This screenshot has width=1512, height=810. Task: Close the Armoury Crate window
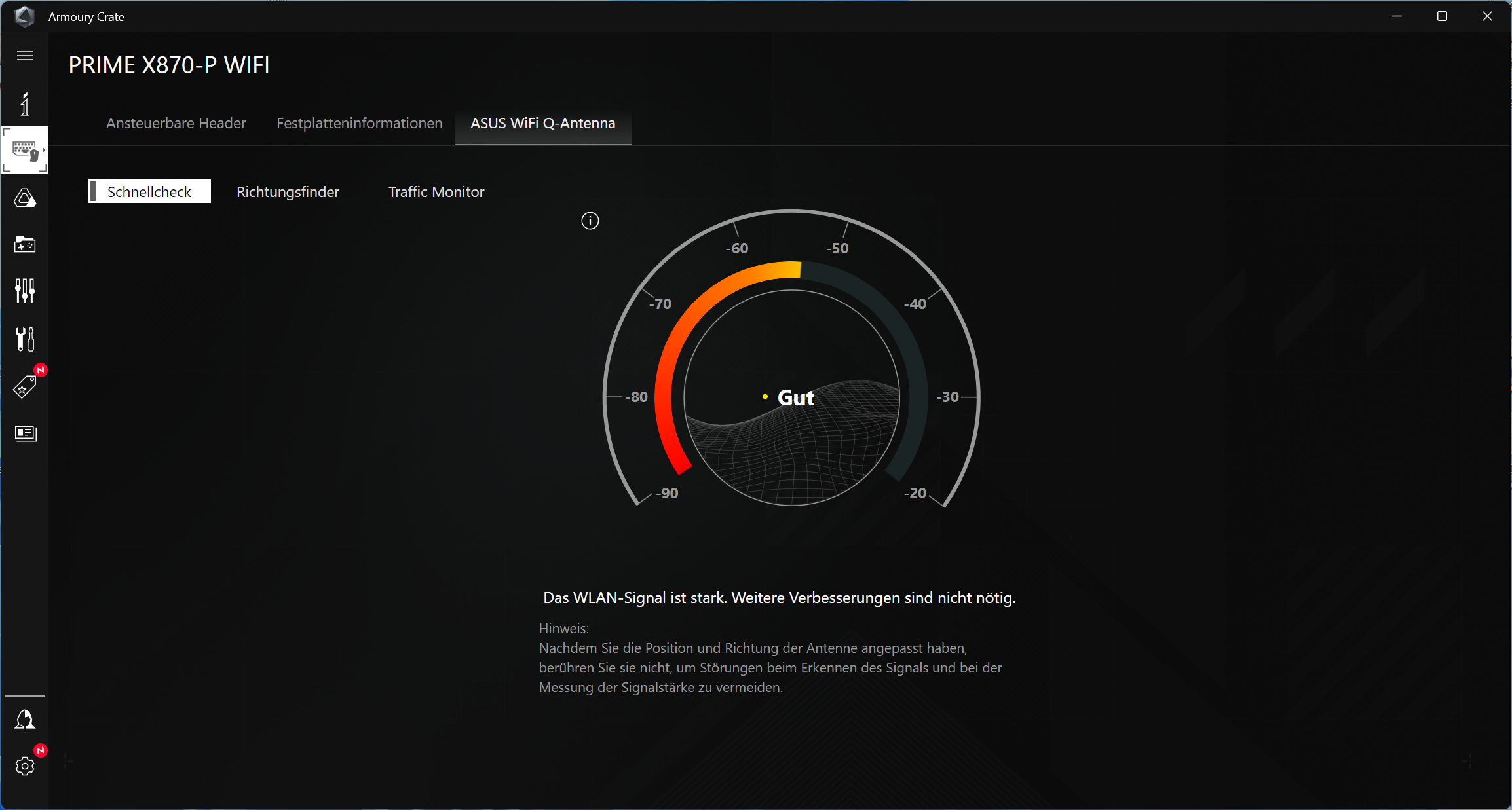(1487, 16)
